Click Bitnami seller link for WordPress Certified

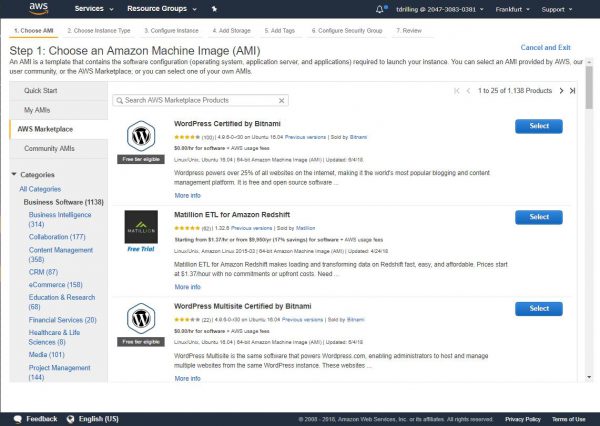point(358,137)
